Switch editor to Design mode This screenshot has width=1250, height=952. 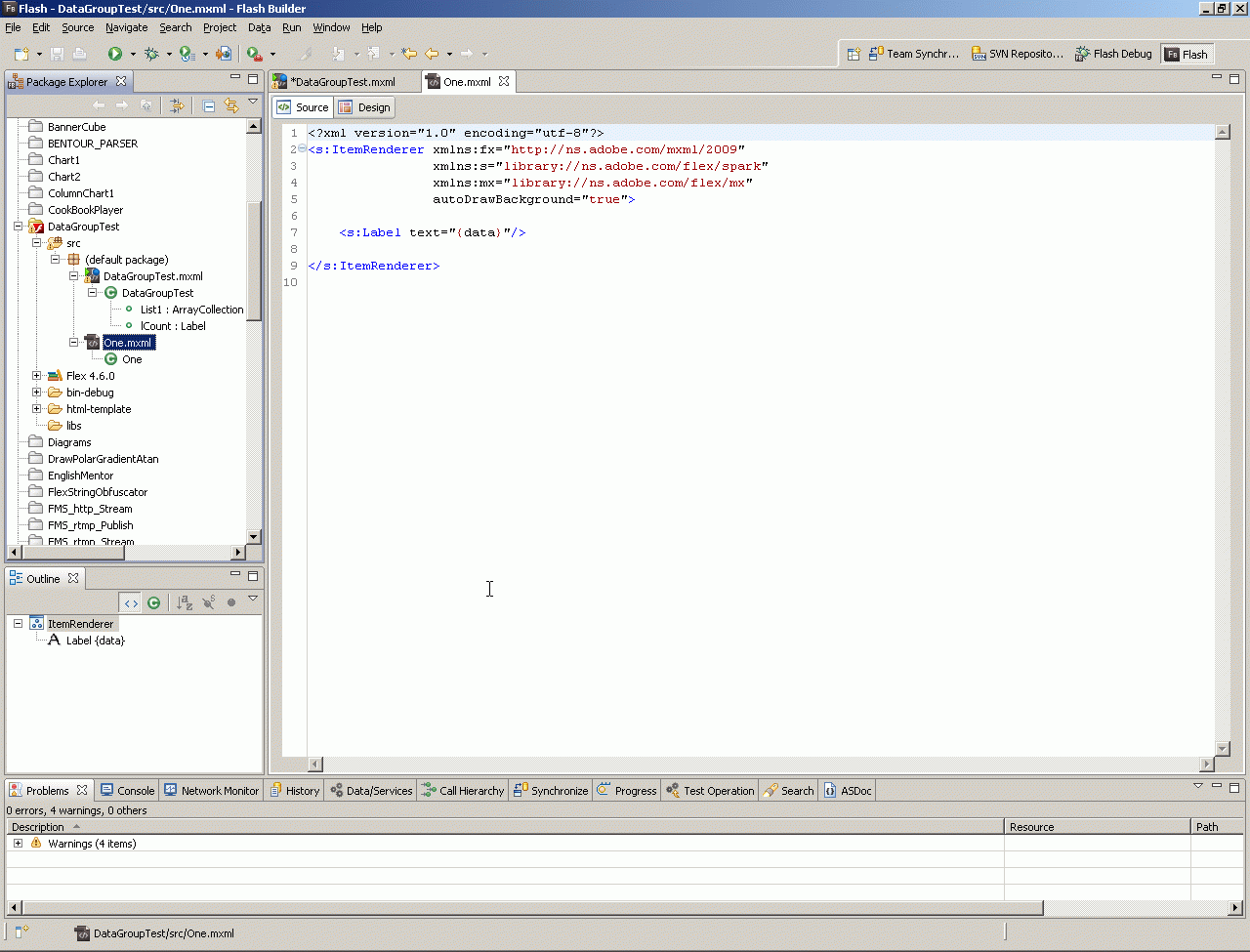[364, 107]
